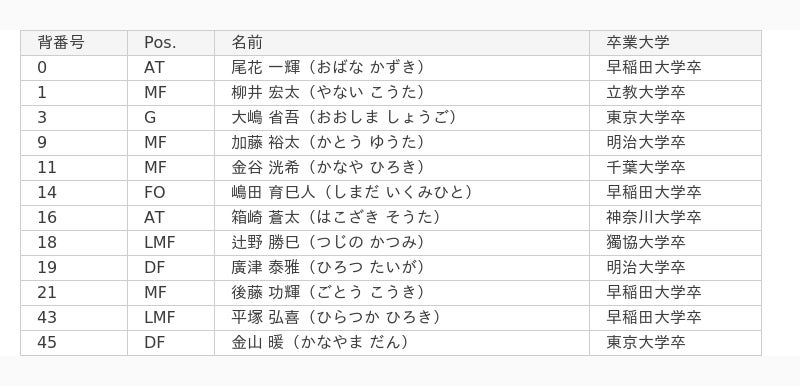
Task: Click 廣津 泰雅 name cell
Action: (x=402, y=268)
